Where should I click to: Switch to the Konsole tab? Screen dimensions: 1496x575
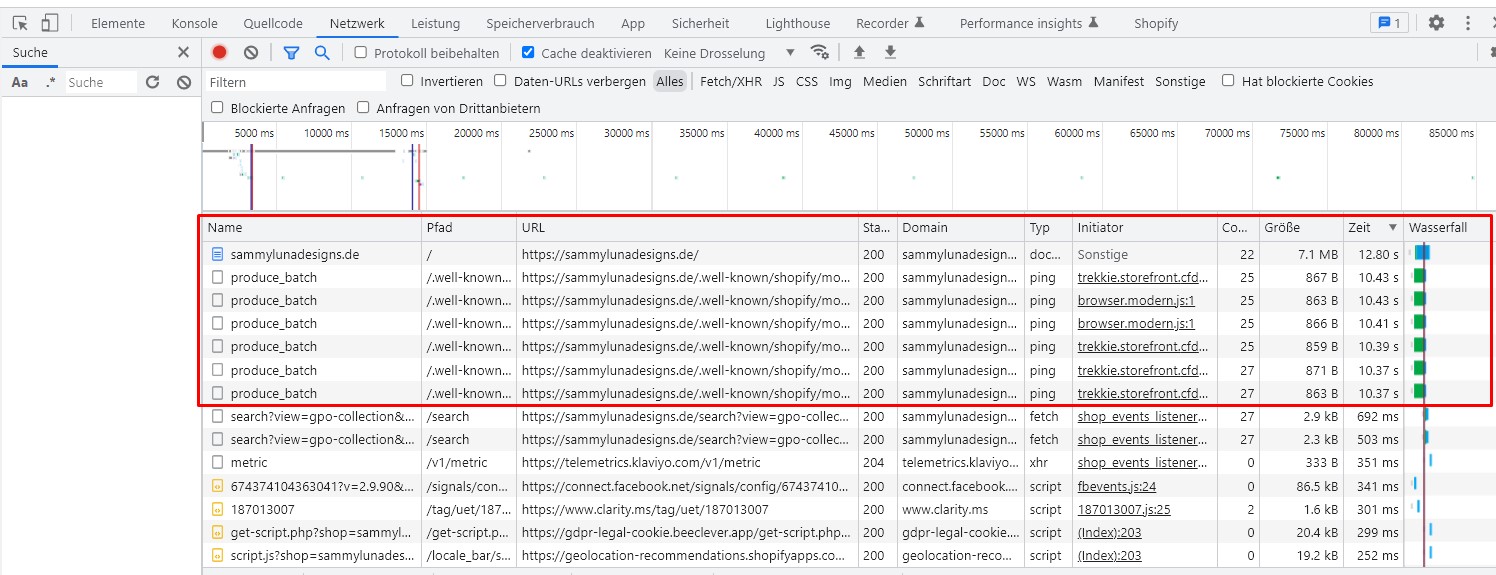[195, 23]
